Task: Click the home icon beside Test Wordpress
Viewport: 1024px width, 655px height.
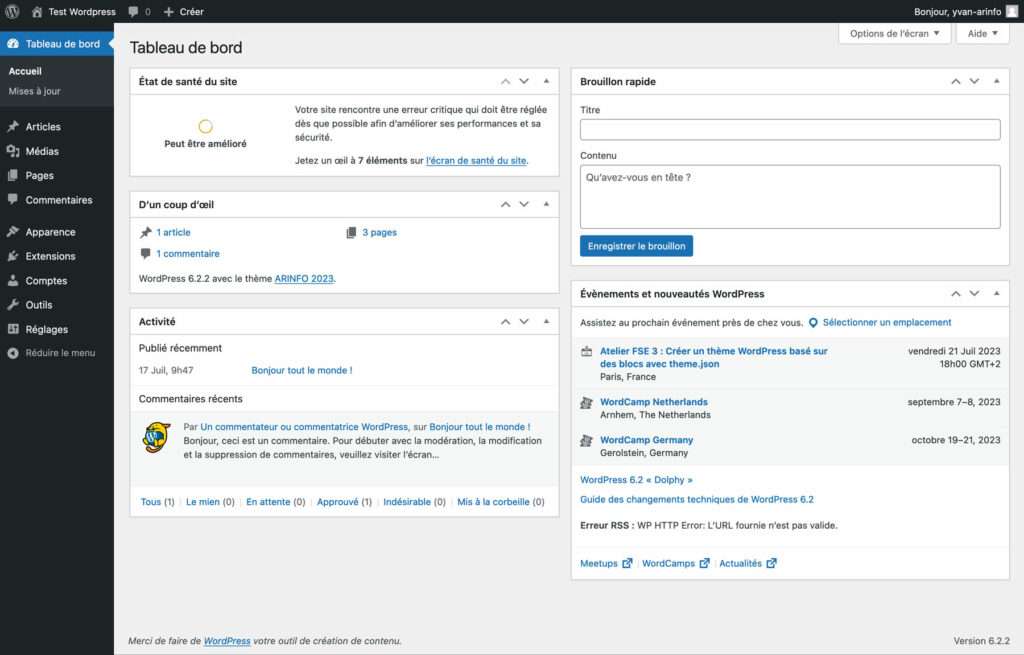Action: point(37,12)
